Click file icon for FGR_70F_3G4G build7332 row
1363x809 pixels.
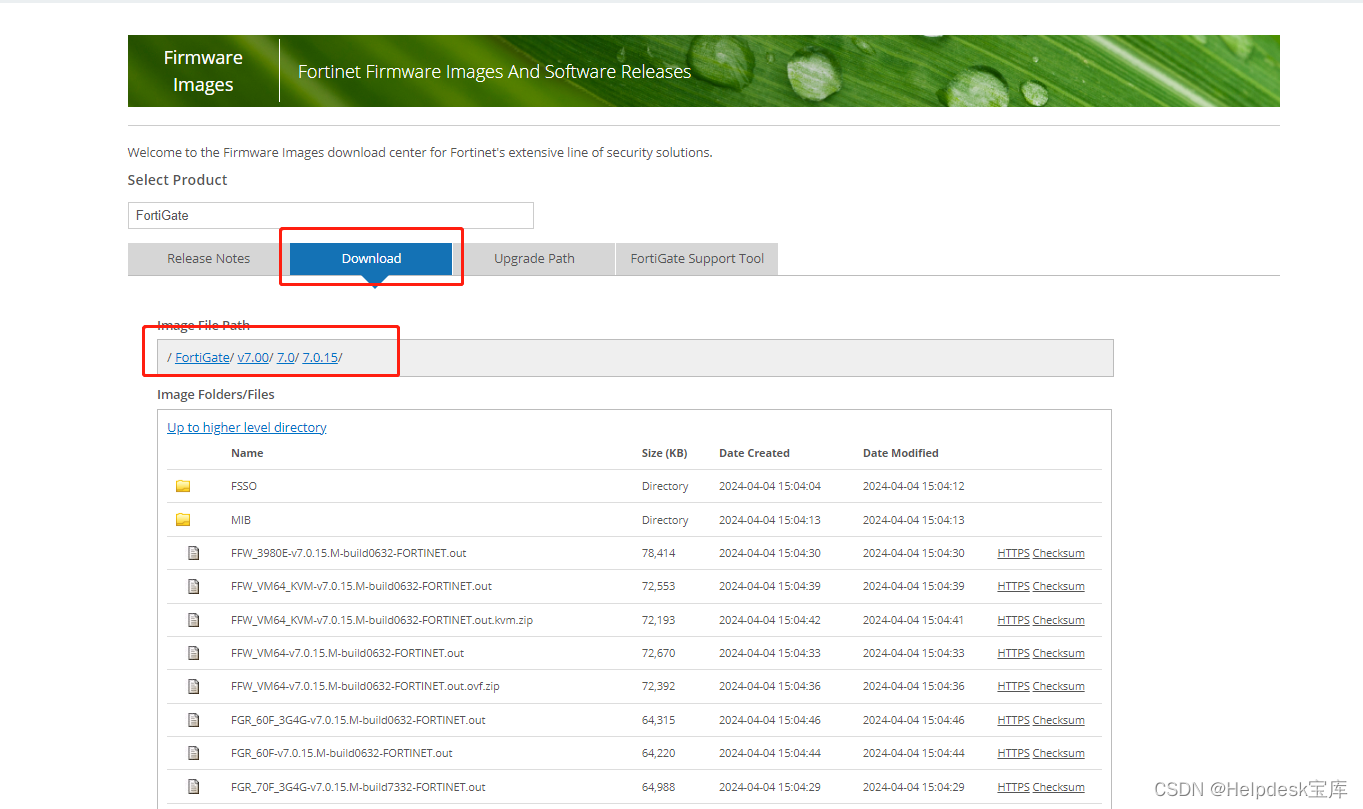point(194,787)
